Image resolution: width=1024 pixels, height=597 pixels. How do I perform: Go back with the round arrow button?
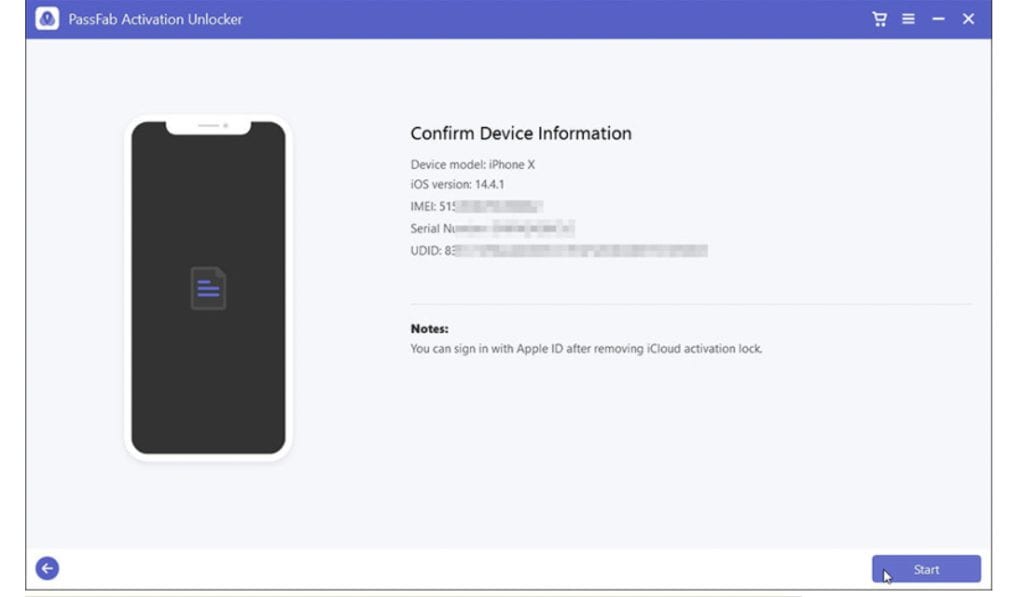pos(47,568)
